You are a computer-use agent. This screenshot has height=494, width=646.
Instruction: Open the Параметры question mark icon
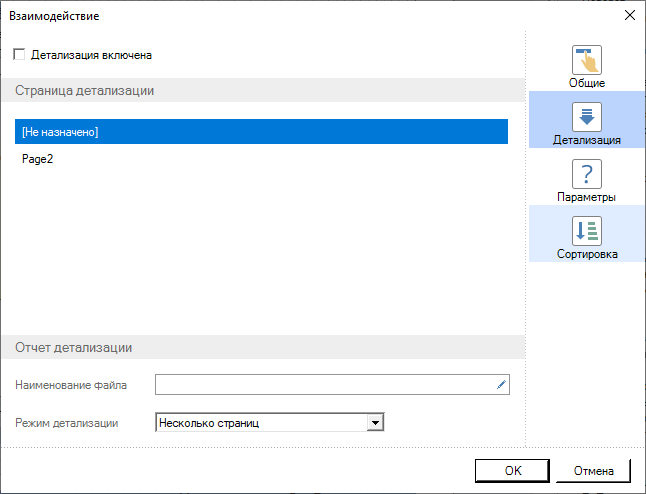click(x=587, y=174)
